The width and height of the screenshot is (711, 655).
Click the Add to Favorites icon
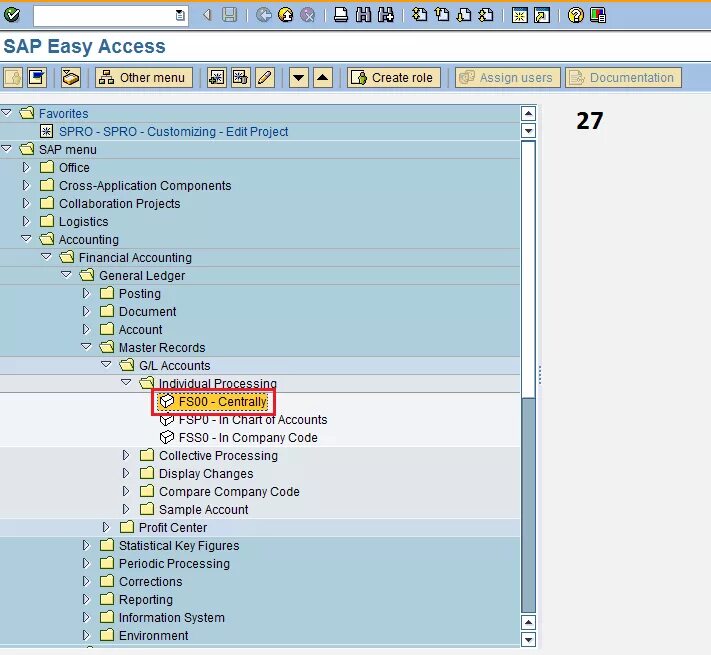tap(217, 78)
